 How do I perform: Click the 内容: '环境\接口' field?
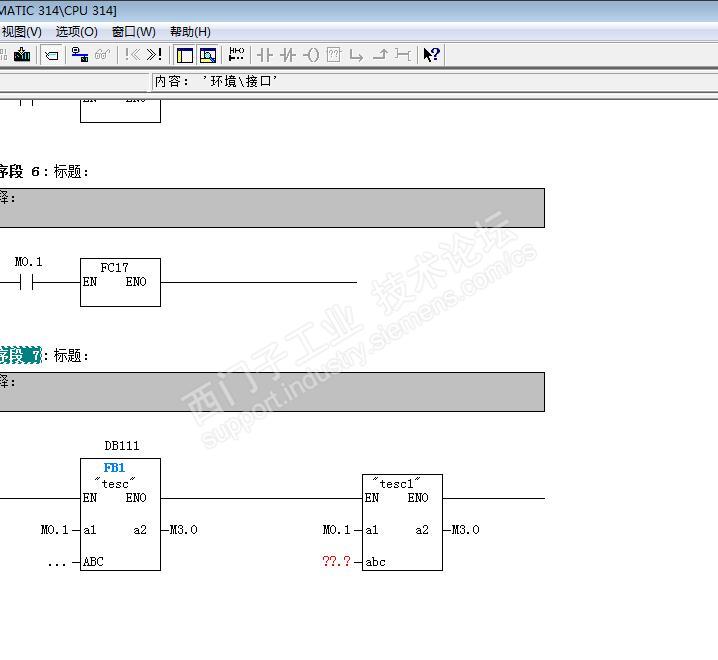tap(434, 81)
